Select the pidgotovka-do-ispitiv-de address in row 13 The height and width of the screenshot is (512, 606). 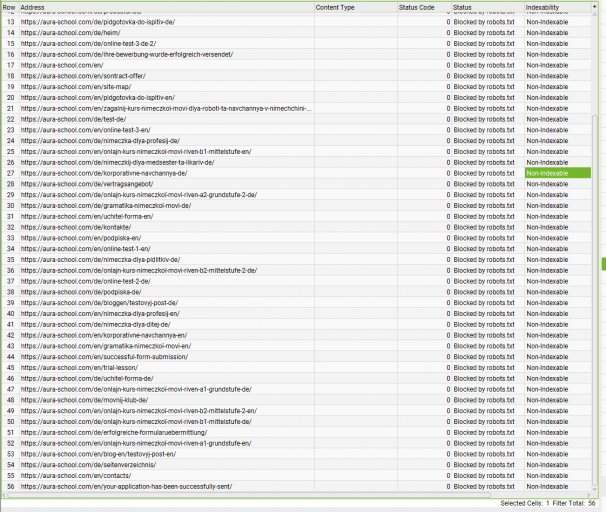click(x=98, y=22)
